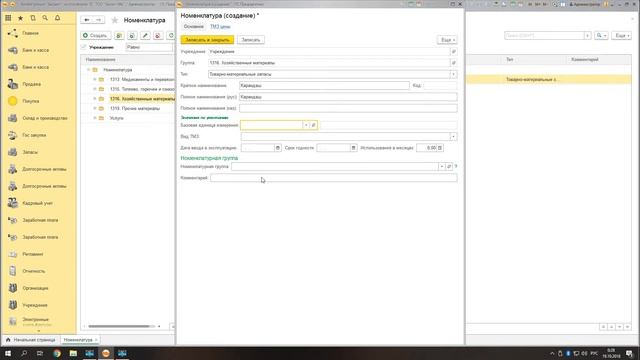Click Записать и закрыть button
The width and height of the screenshot is (640, 360).
[207, 40]
